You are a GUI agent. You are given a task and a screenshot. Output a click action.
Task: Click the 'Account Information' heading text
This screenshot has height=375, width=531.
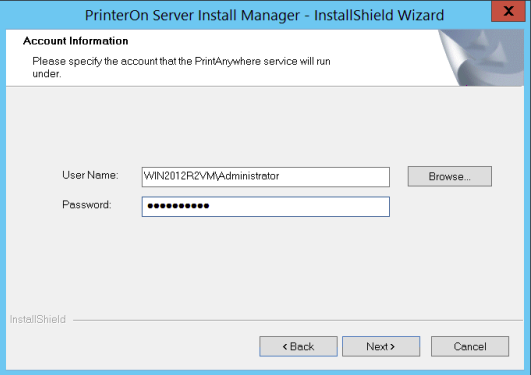pyautogui.click(x=76, y=41)
